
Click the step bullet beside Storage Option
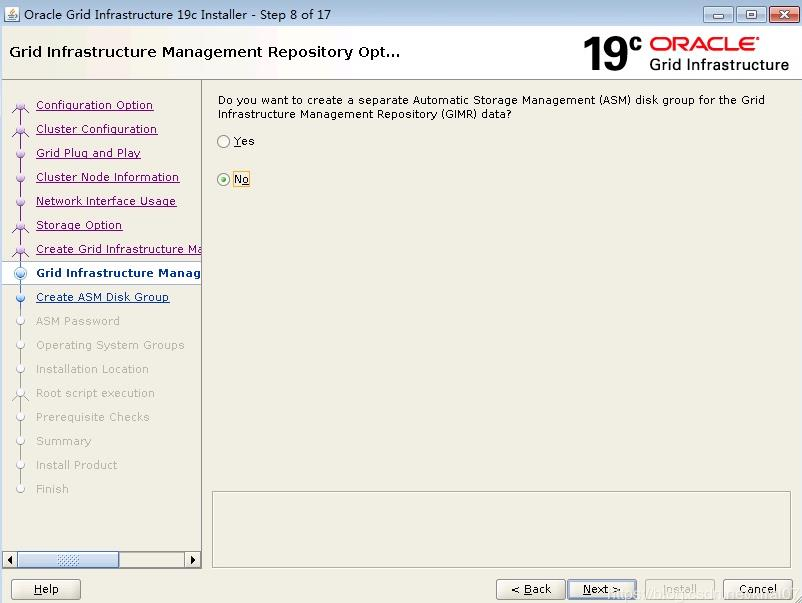[20, 227]
